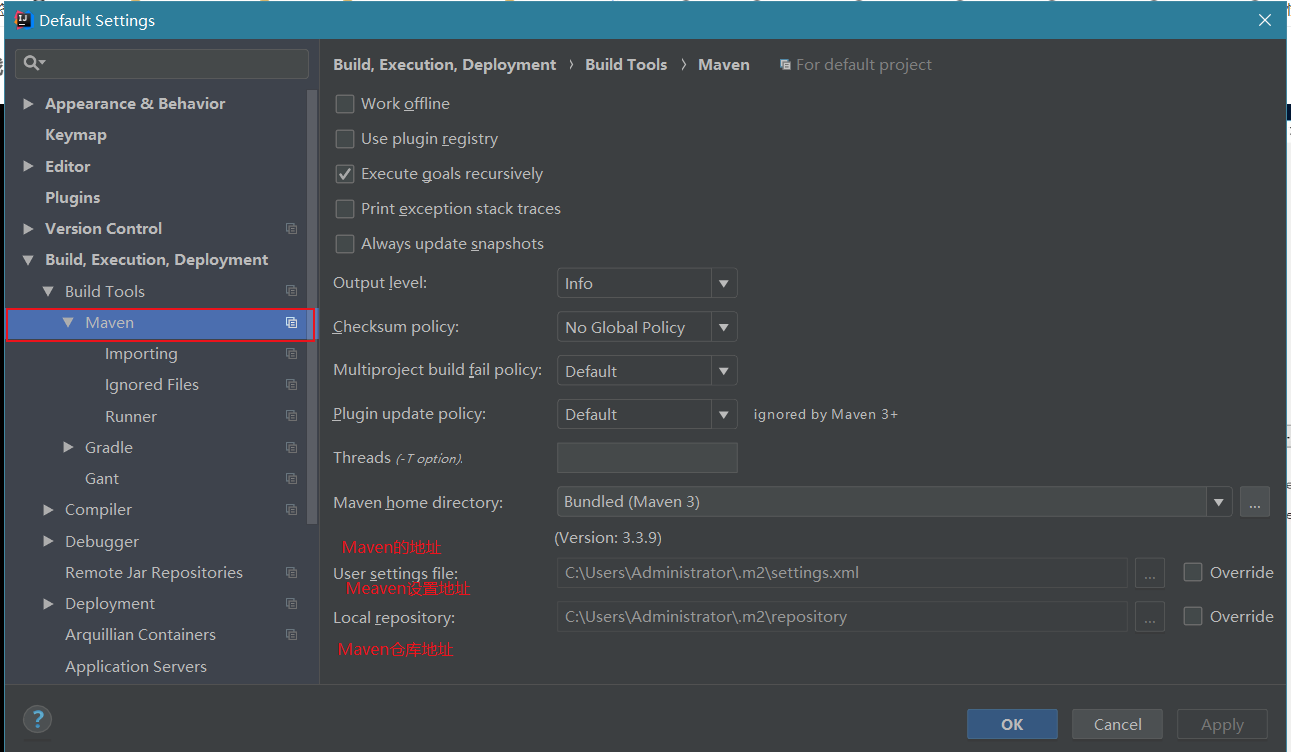
Task: Tick Override for User settings file
Action: coord(1193,573)
